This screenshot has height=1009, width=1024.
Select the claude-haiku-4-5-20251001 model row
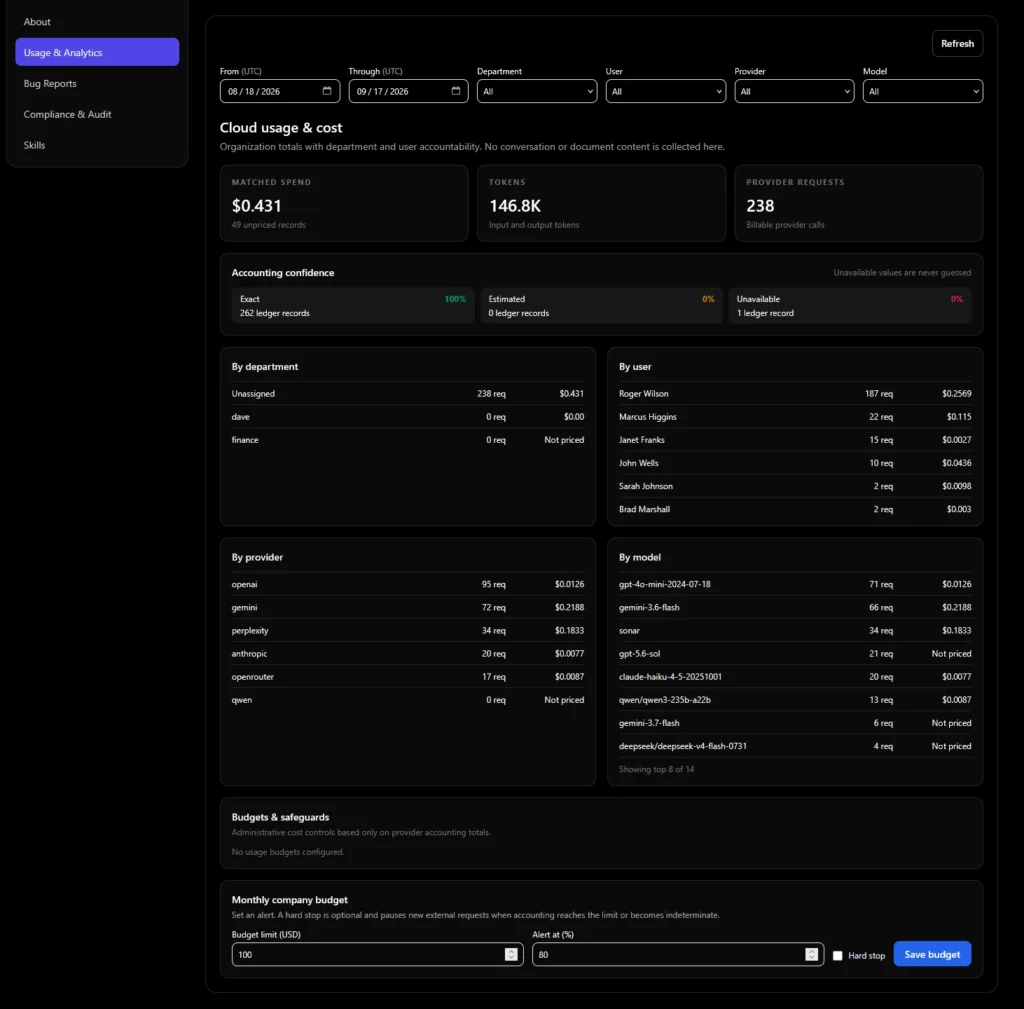click(795, 677)
